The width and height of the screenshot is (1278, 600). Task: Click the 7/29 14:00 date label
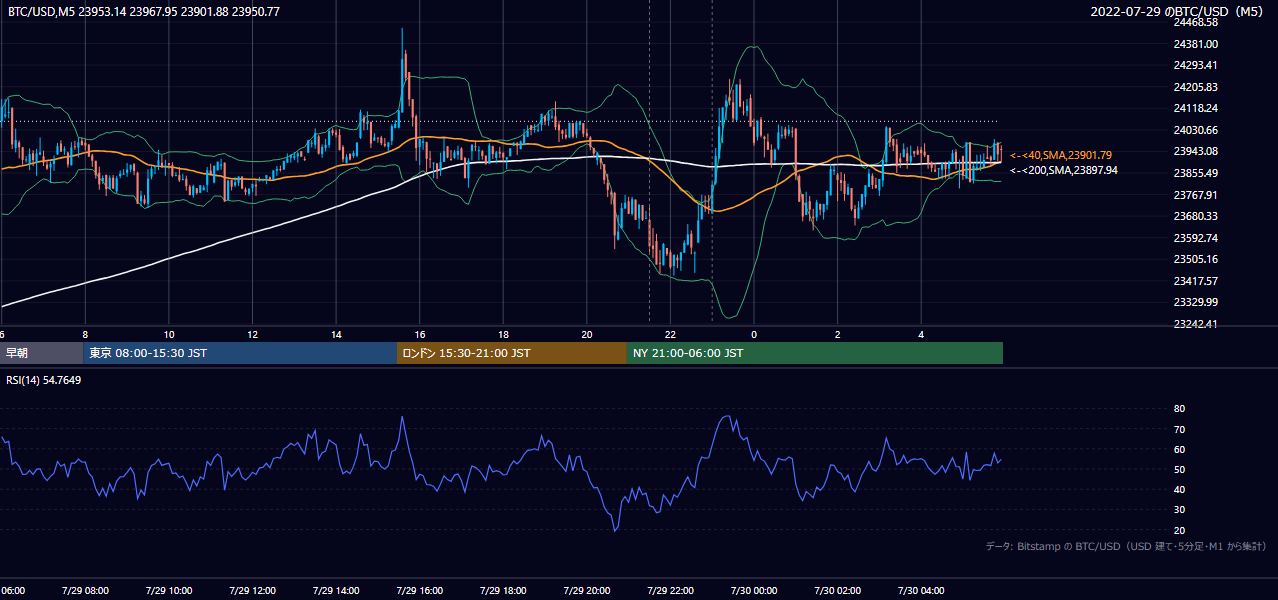336,591
